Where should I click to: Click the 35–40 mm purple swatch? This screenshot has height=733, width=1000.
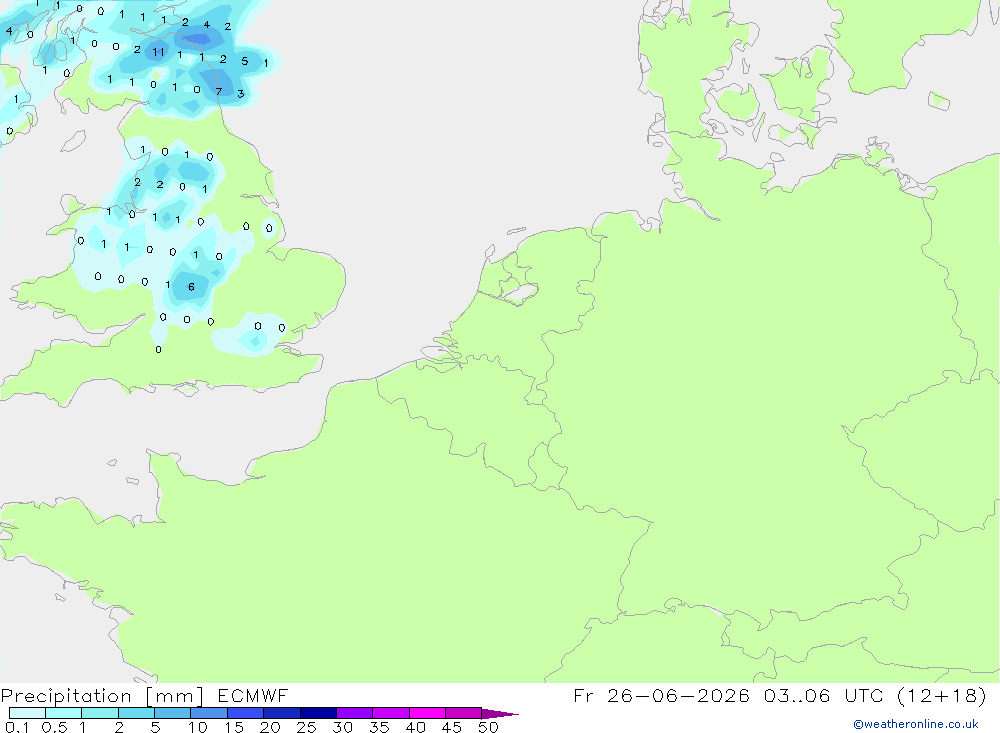tap(391, 713)
